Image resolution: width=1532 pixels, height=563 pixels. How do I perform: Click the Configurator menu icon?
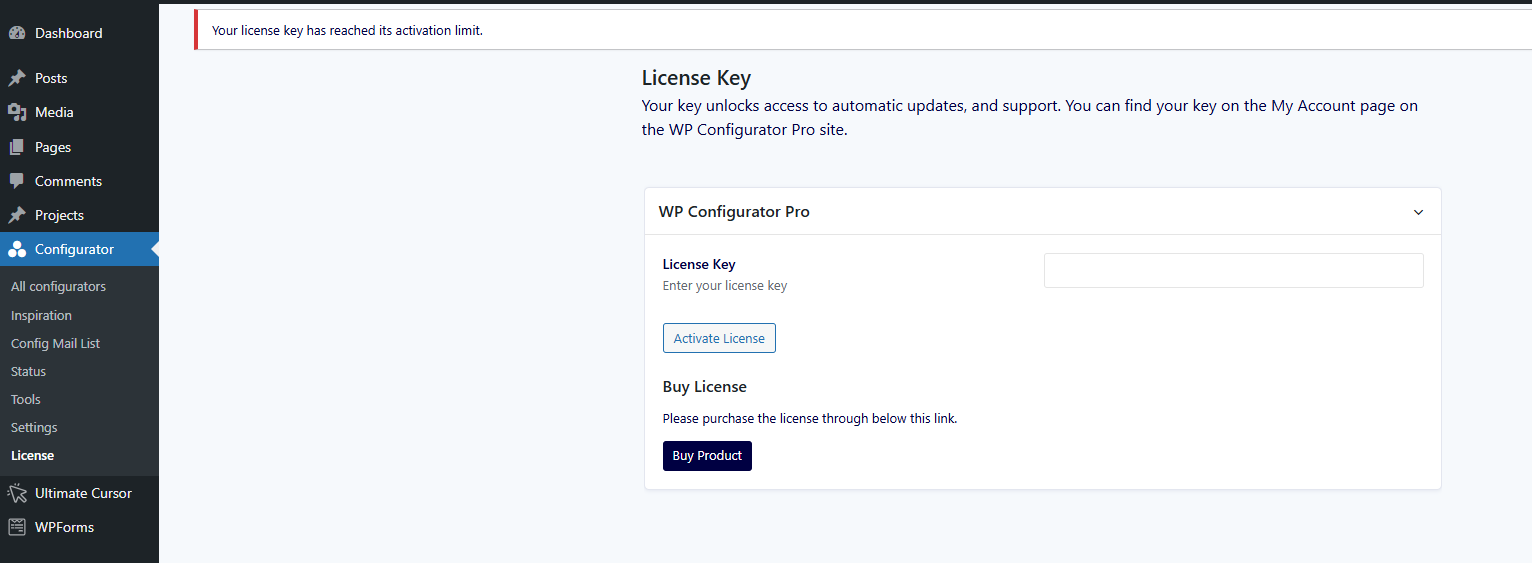coord(17,249)
